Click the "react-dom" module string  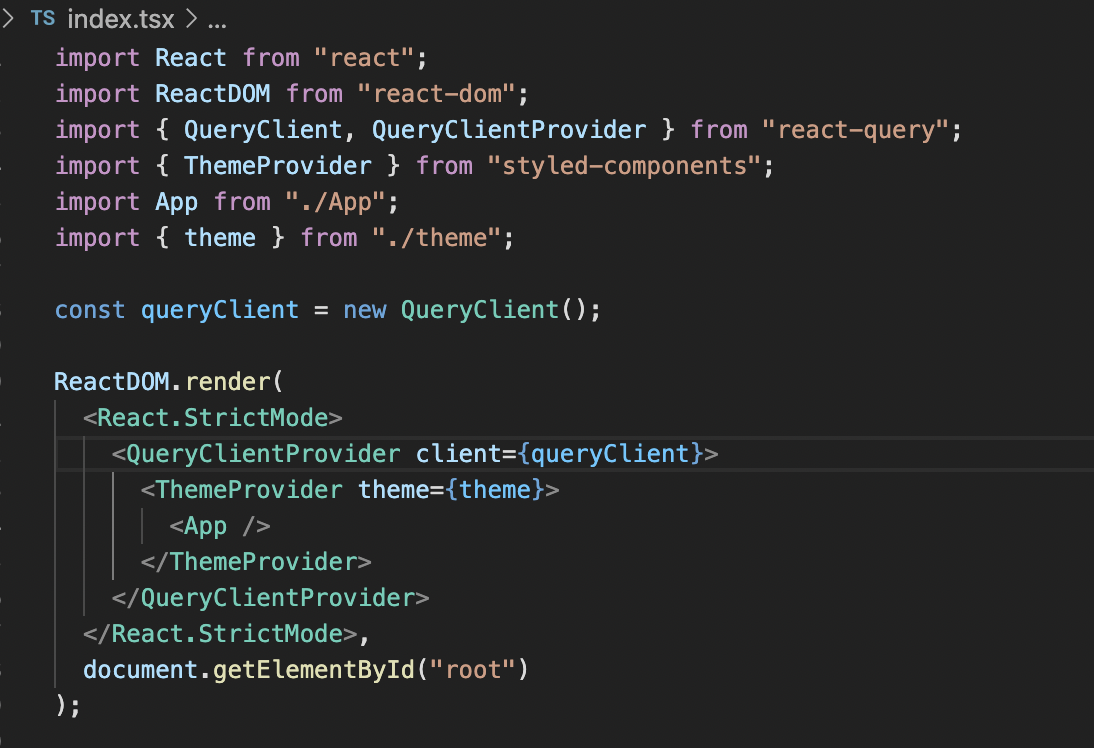coord(437,94)
